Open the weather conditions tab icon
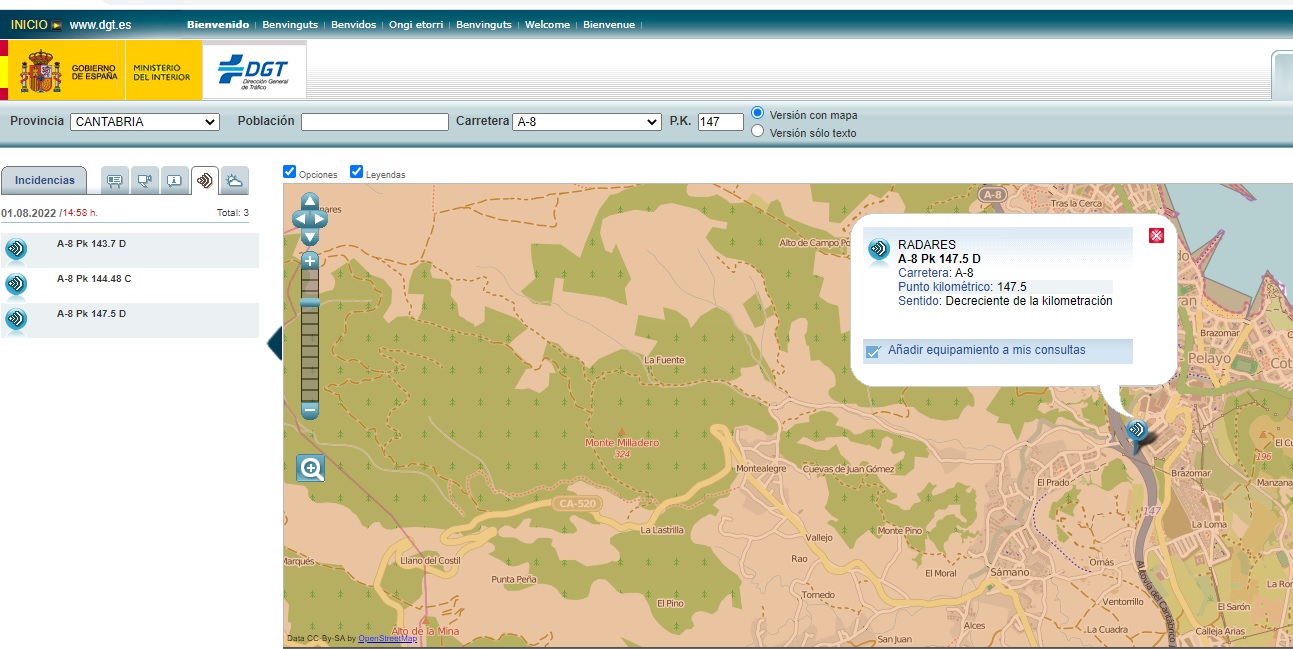The width and height of the screenshot is (1293, 649). pos(235,181)
